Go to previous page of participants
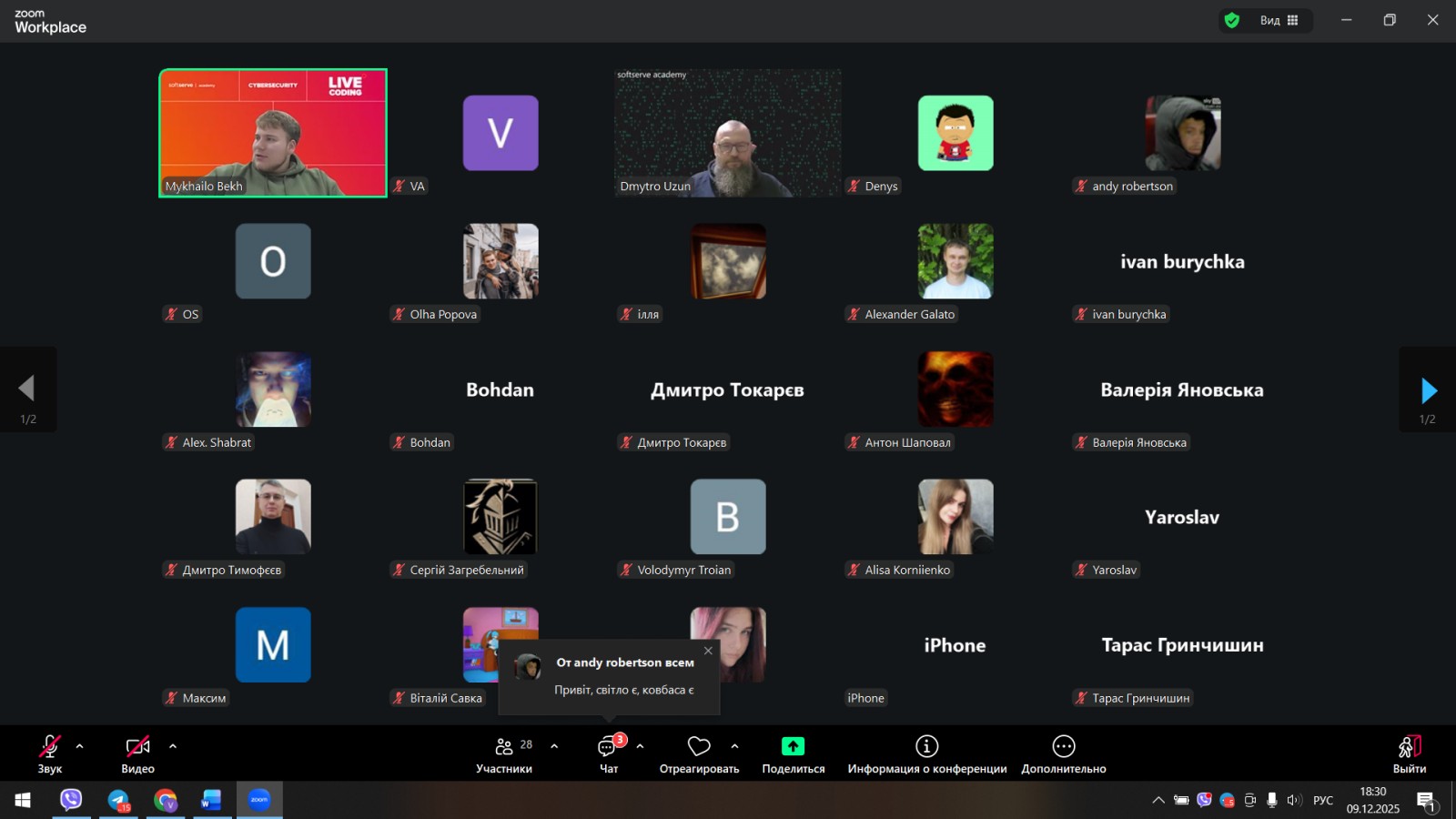Viewport: 1456px width, 819px height. [x=27, y=389]
